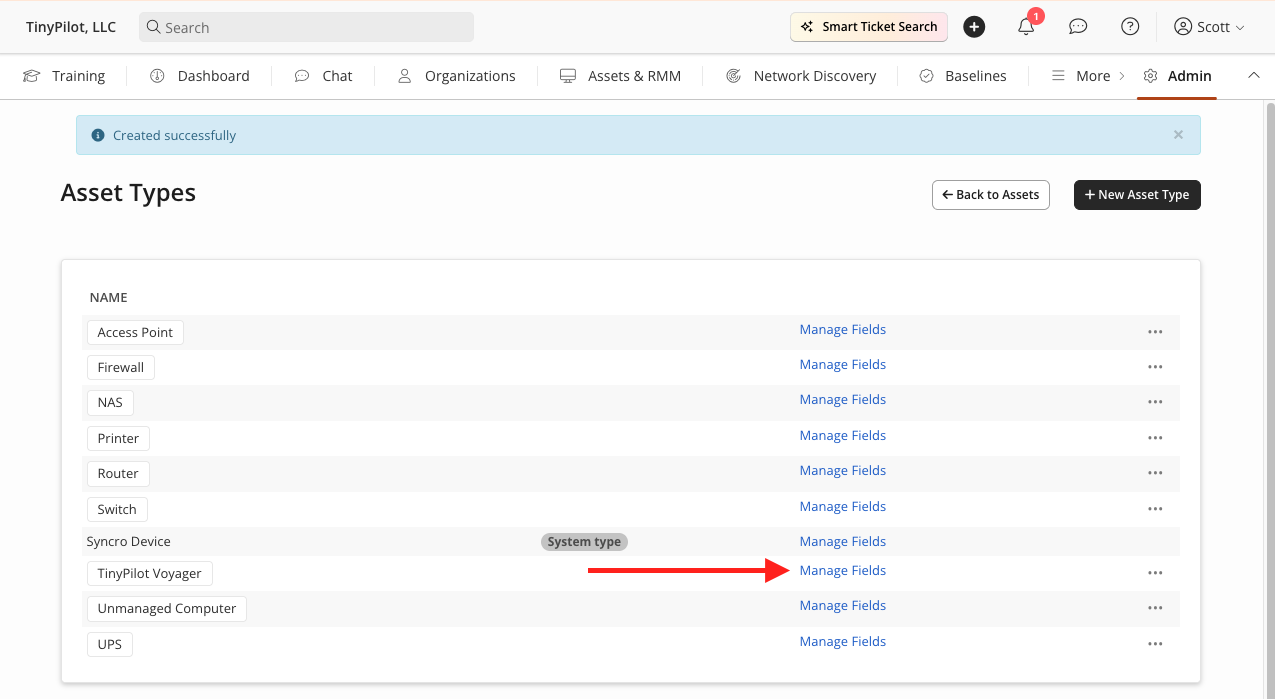Image resolution: width=1275 pixels, height=699 pixels.
Task: Click inside the Search input field
Action: point(305,27)
